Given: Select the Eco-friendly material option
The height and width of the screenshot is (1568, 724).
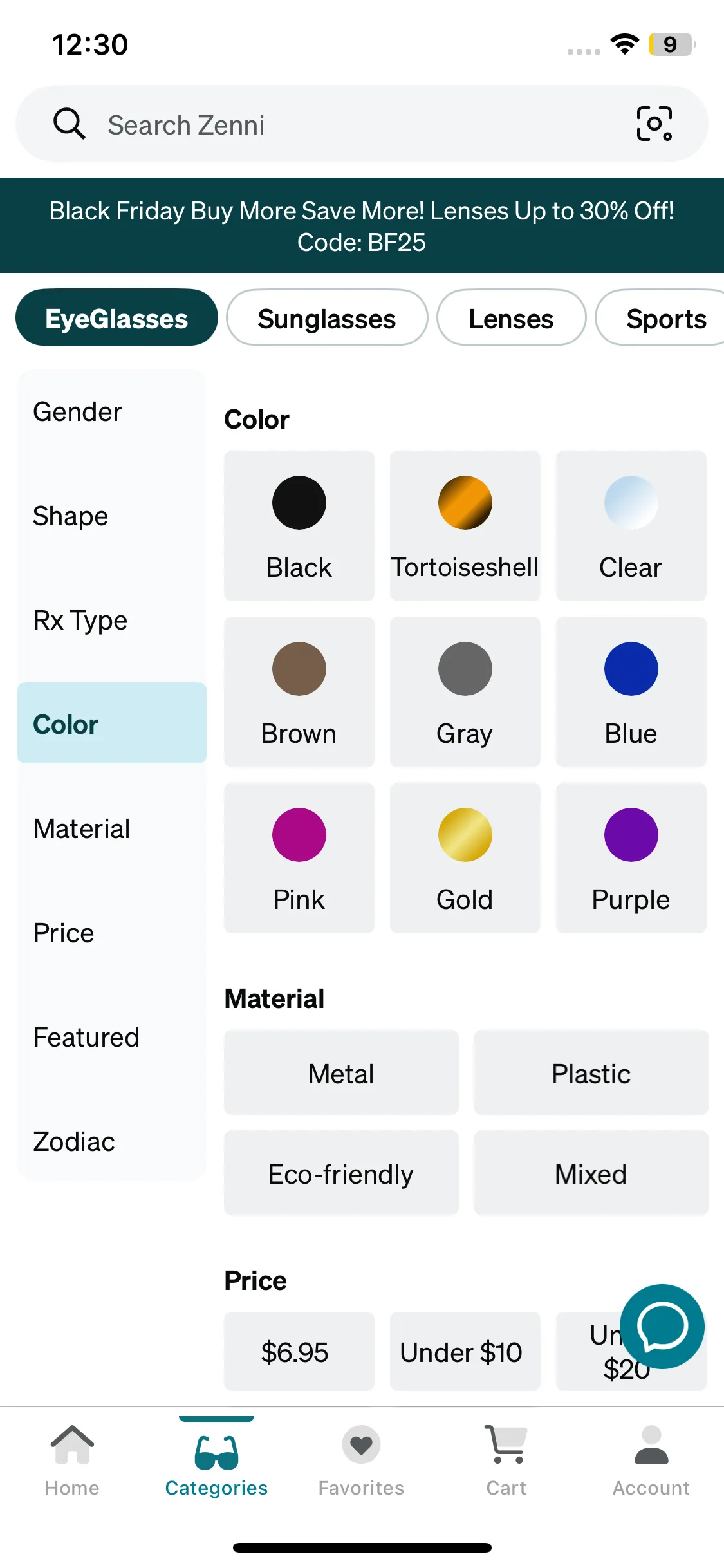Looking at the screenshot, I should coord(341,1173).
